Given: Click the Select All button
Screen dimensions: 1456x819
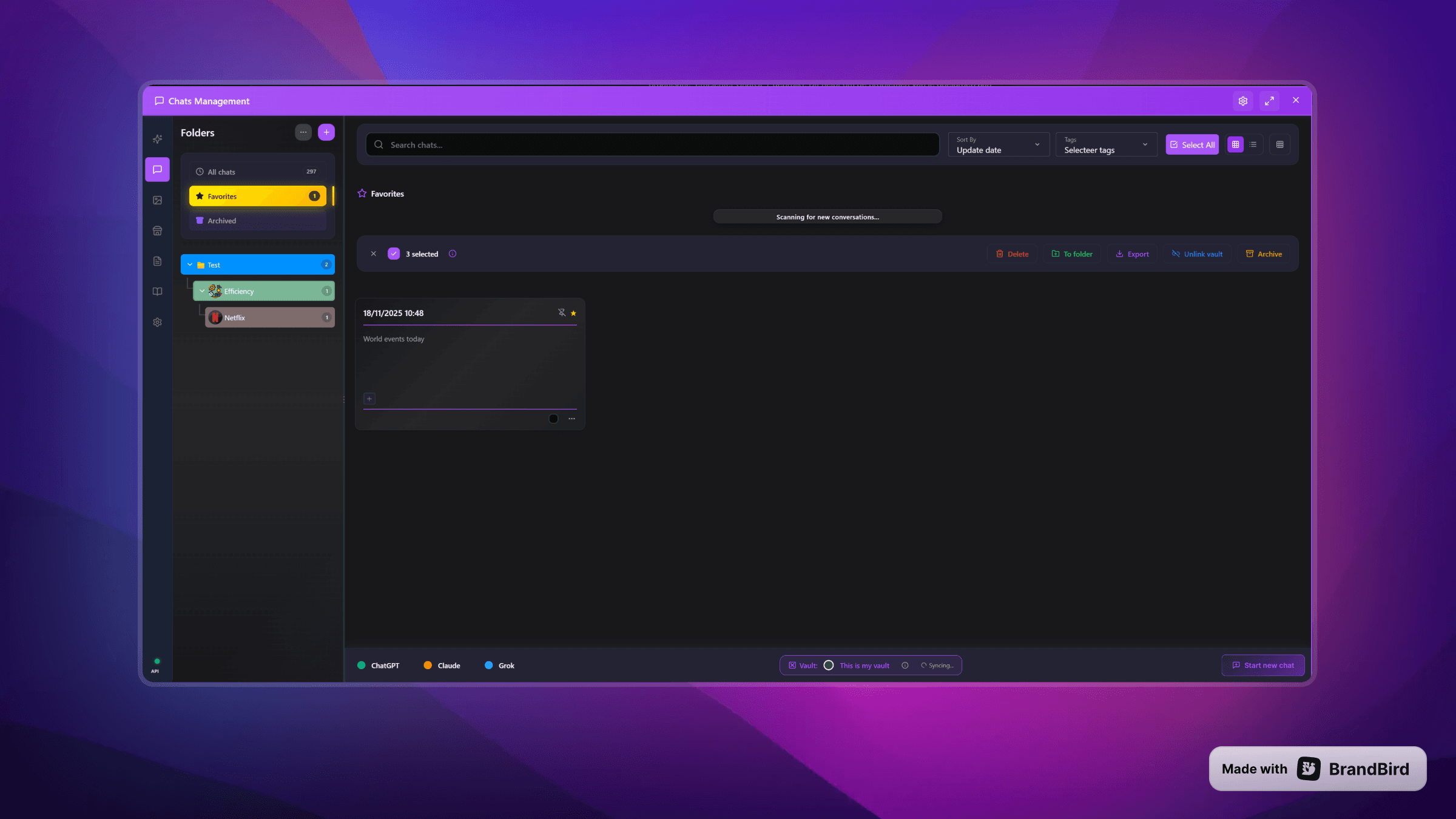Looking at the screenshot, I should (x=1191, y=144).
